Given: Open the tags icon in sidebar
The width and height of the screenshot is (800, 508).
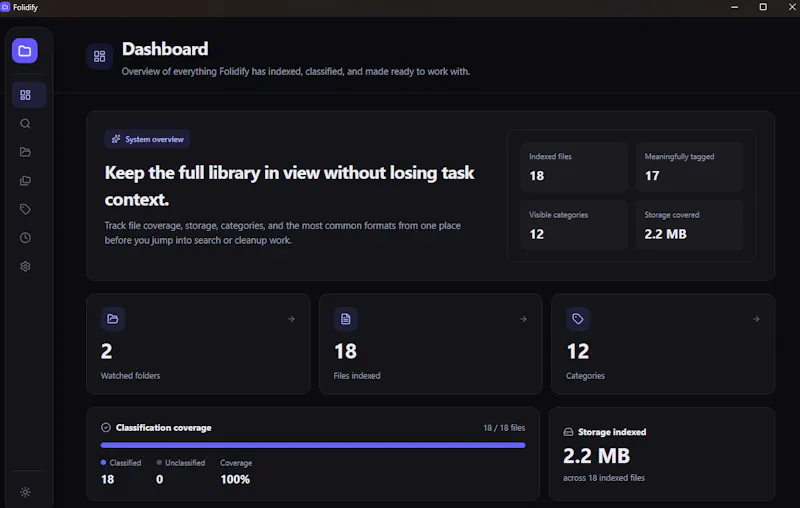Looking at the screenshot, I should click(x=26, y=209).
